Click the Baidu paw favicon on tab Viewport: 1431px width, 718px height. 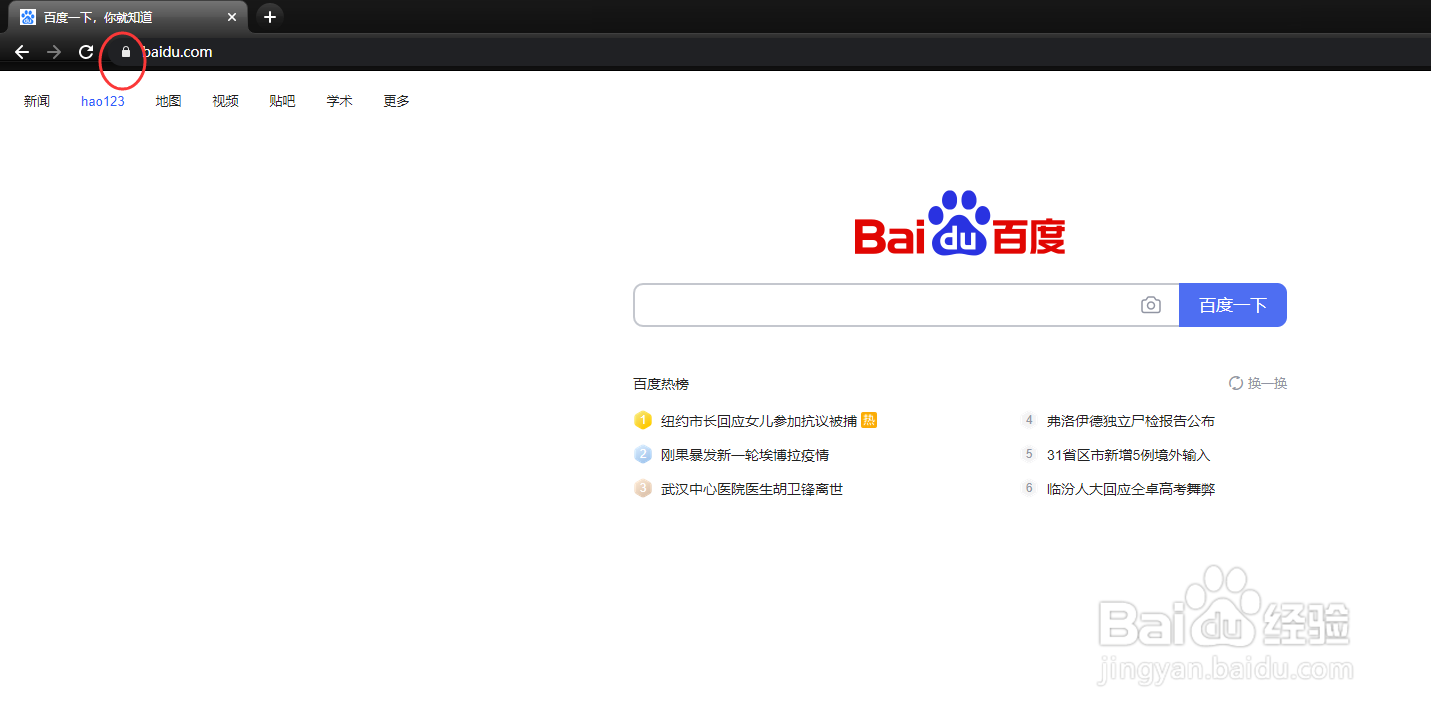point(28,17)
